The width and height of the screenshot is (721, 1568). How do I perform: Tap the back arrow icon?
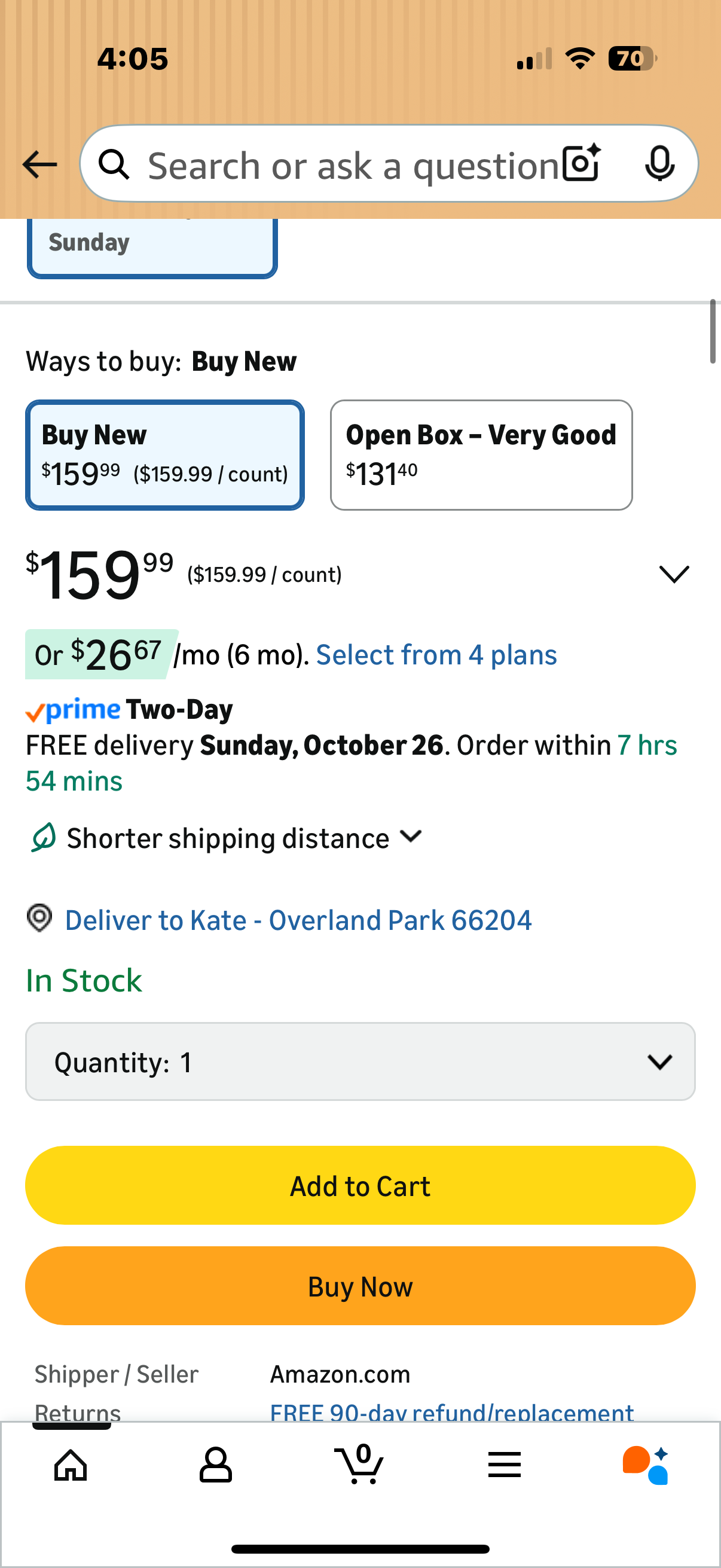[x=39, y=165]
